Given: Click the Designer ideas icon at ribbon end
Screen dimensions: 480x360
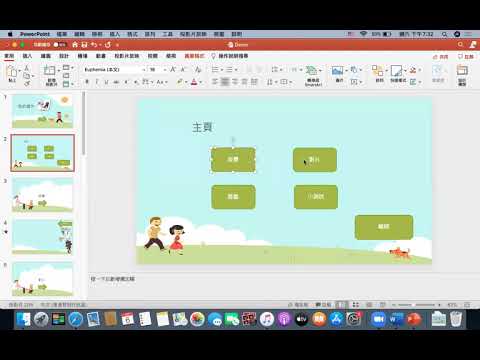Looking at the screenshot, I should click(462, 71).
